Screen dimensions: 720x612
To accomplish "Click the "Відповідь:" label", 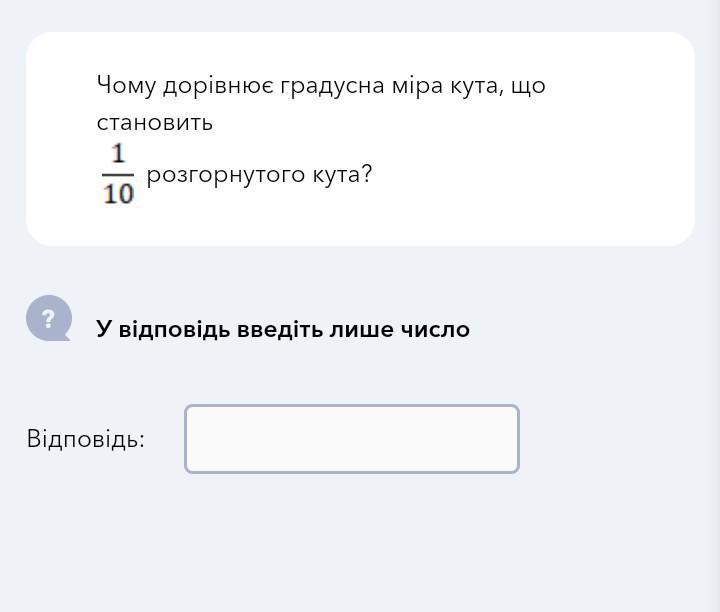I will [86, 438].
